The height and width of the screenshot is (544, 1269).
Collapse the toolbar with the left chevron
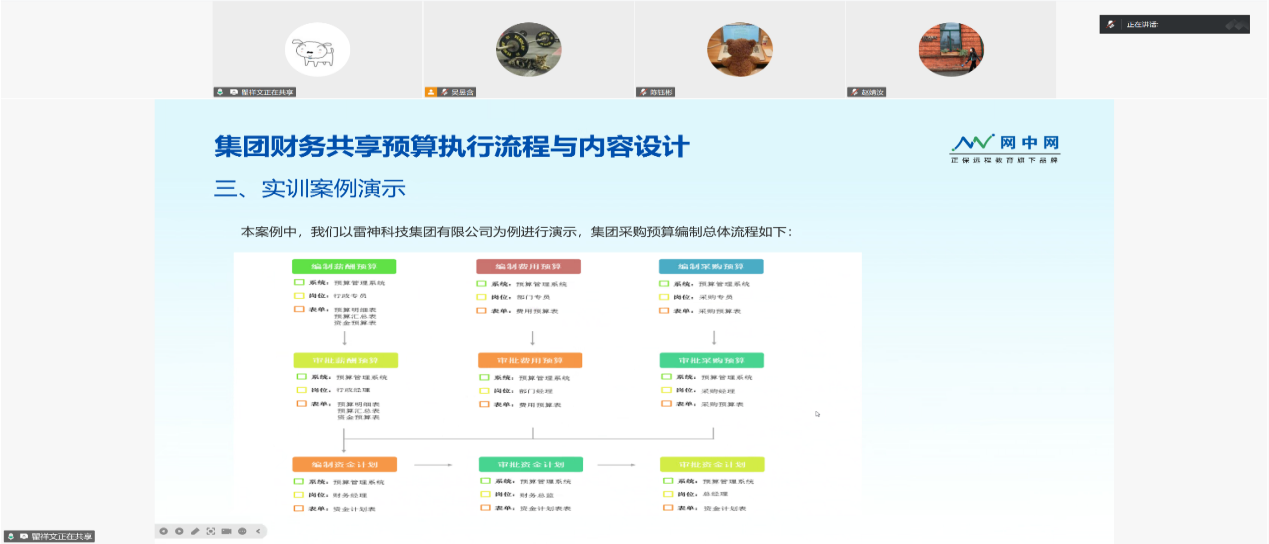[258, 531]
